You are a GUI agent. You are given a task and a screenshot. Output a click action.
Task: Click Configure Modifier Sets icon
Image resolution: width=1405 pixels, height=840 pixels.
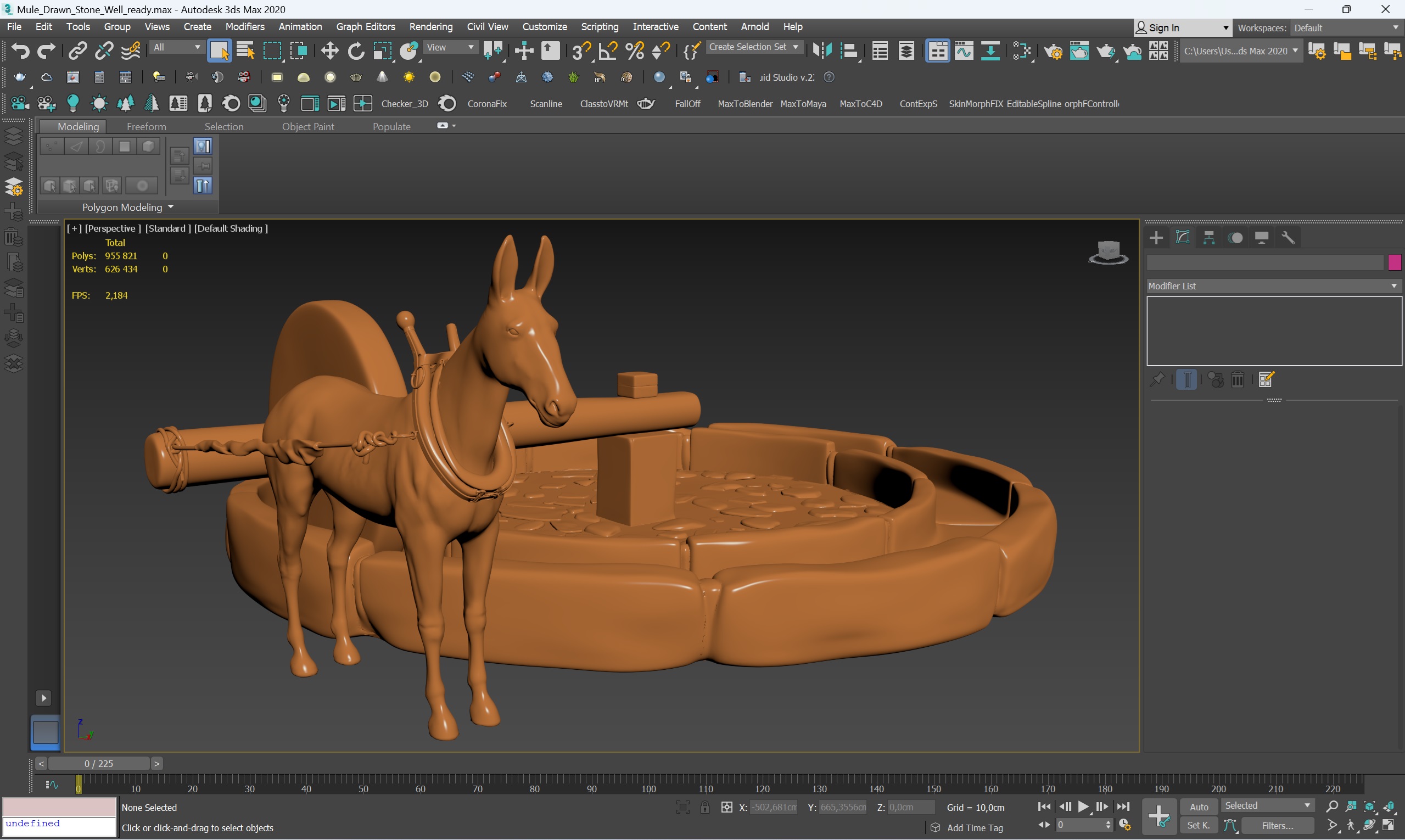pos(1266,380)
